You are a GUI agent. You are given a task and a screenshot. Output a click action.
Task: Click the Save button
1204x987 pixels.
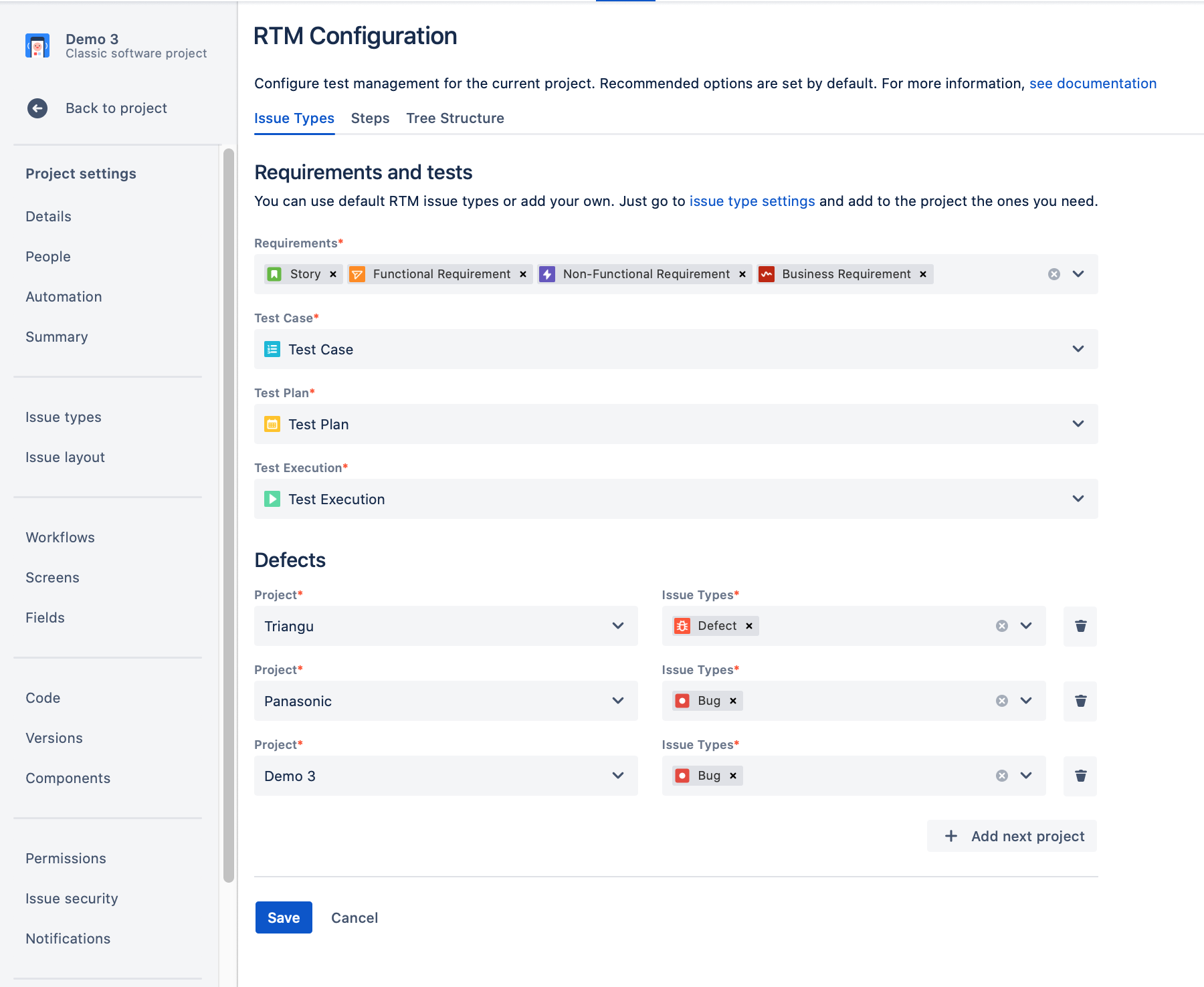(x=284, y=917)
